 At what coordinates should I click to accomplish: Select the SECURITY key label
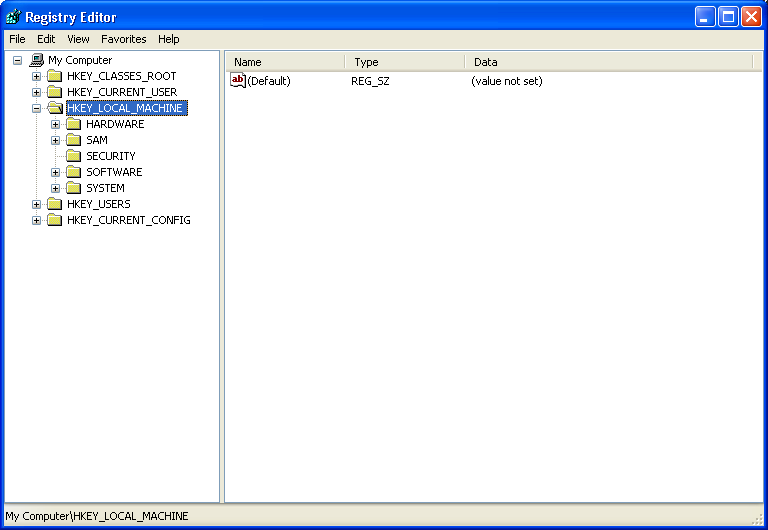111,156
